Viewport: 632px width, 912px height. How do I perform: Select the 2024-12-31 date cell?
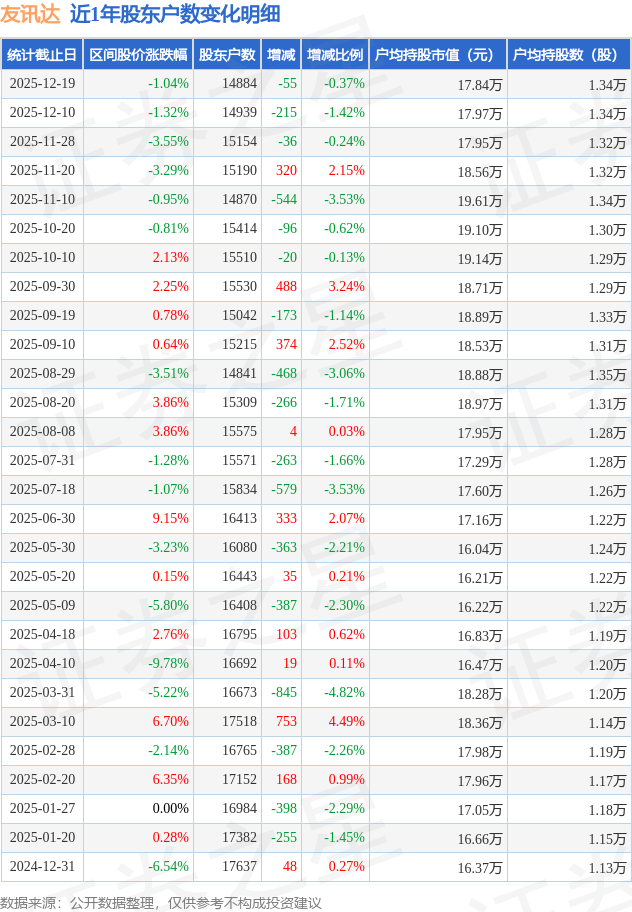(42, 867)
